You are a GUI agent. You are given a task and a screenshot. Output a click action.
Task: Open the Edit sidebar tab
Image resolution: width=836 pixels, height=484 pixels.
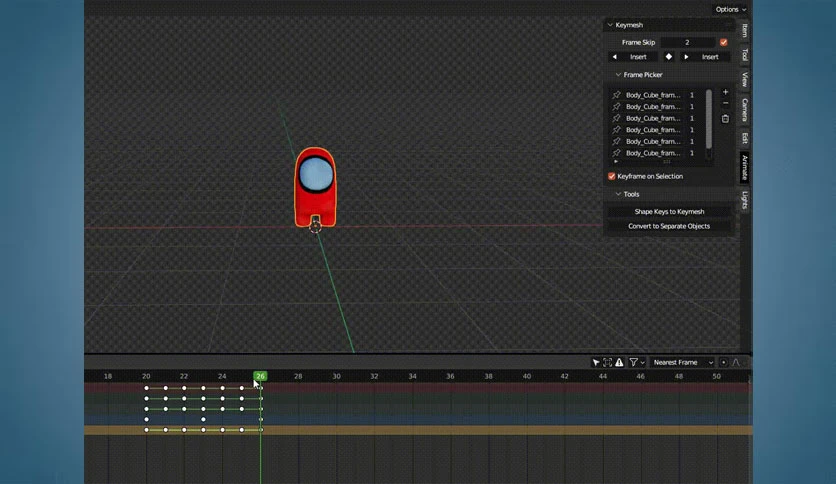[x=745, y=139]
